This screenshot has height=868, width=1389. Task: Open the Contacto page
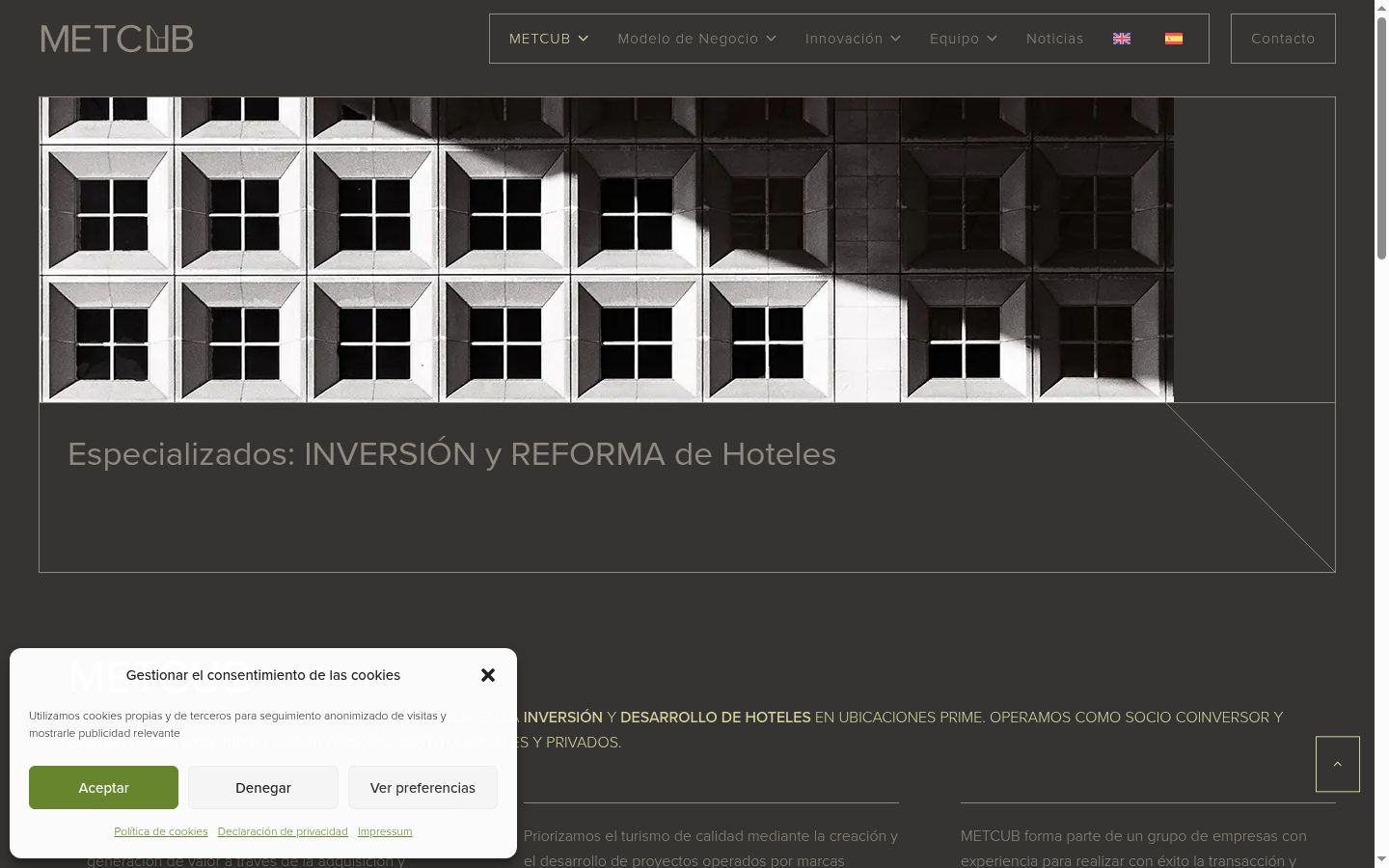[1283, 39]
